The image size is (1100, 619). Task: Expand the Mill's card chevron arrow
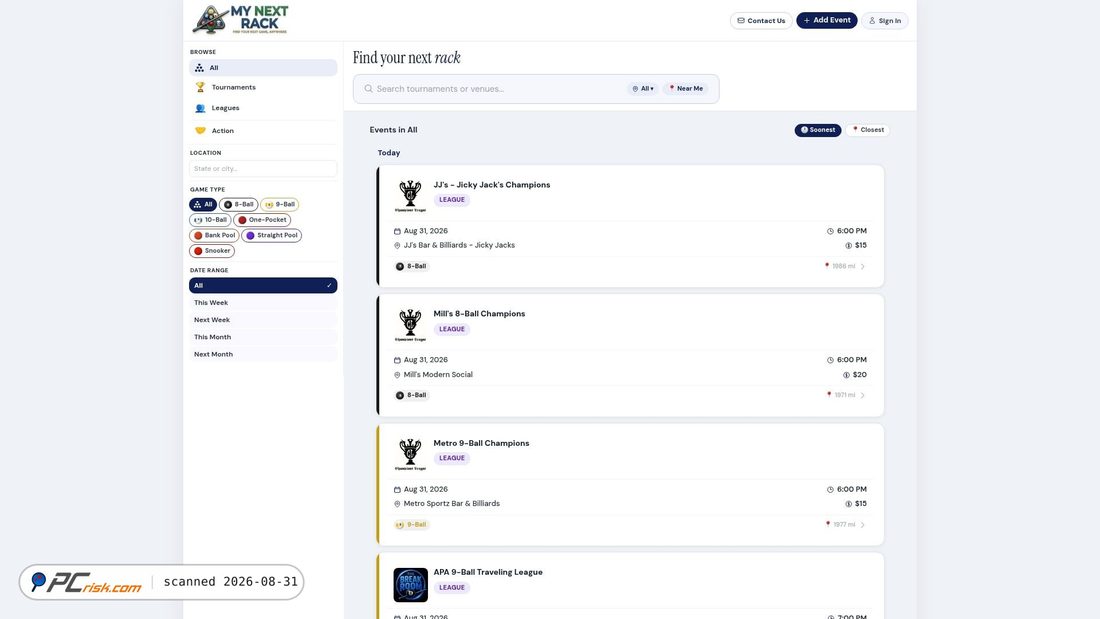click(x=863, y=395)
